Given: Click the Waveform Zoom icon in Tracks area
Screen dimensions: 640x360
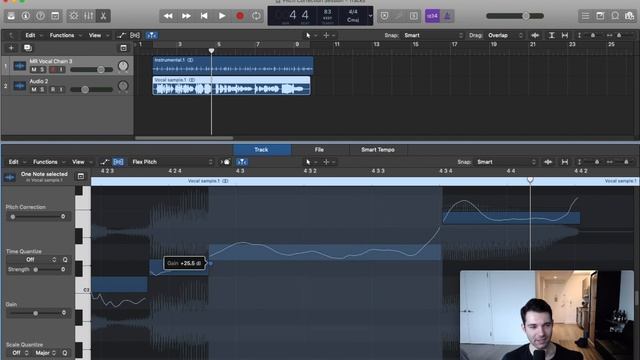Looking at the screenshot, I should coord(535,36).
